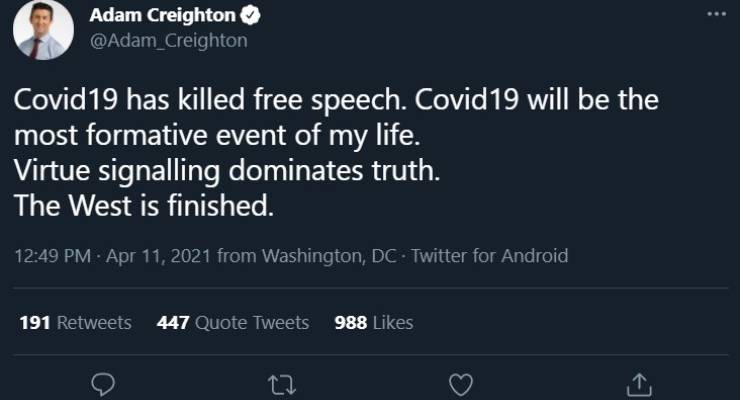Click the verified badge next to name
This screenshot has height=400, width=740.
click(255, 17)
